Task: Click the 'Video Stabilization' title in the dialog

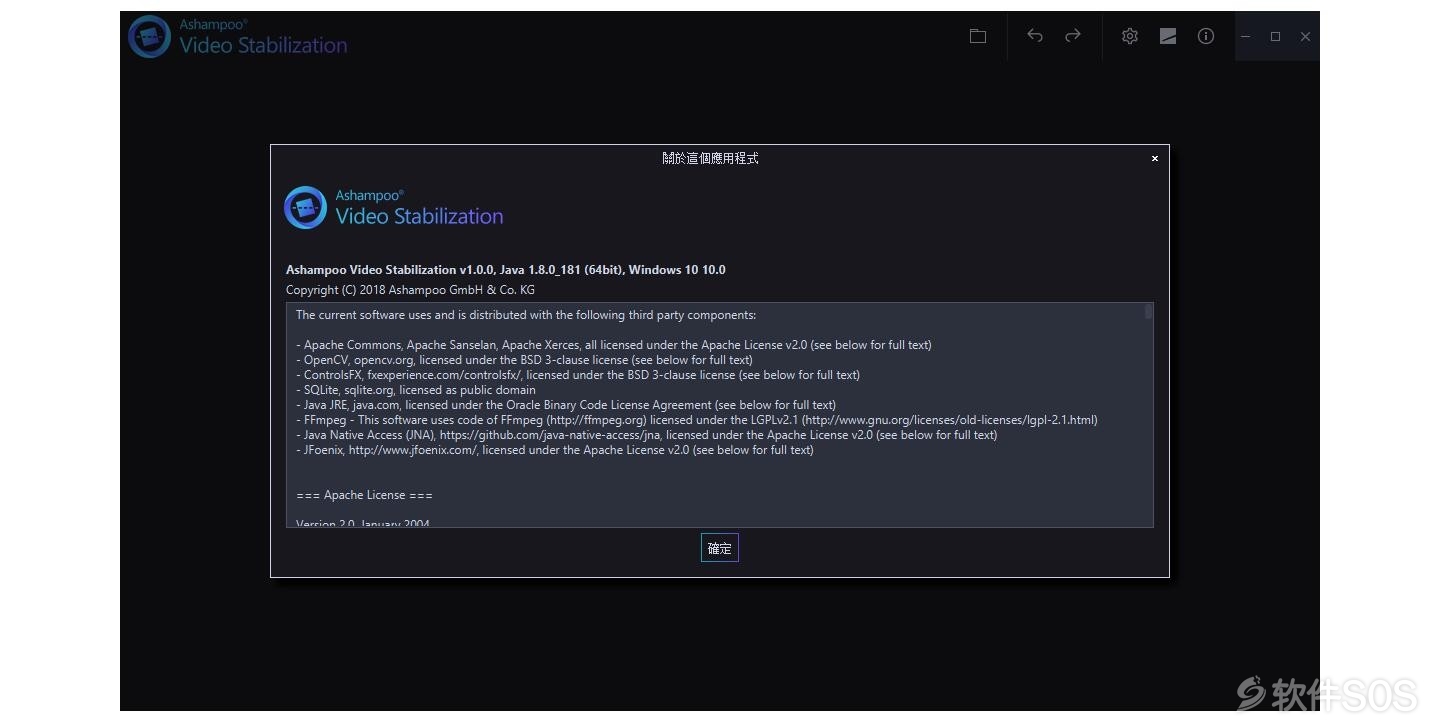Action: tap(419, 216)
